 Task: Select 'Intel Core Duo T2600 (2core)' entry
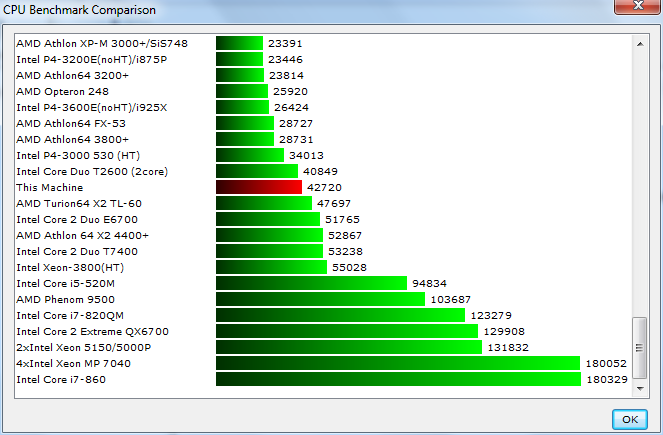[x=92, y=171]
